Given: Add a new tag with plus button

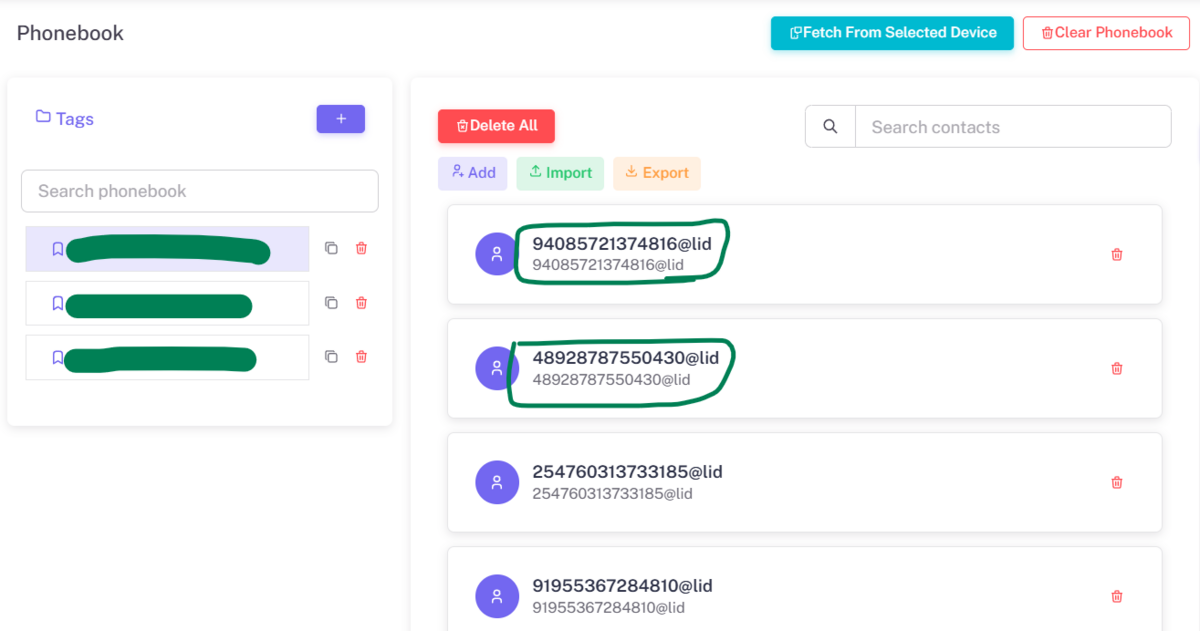Looking at the screenshot, I should pyautogui.click(x=341, y=119).
